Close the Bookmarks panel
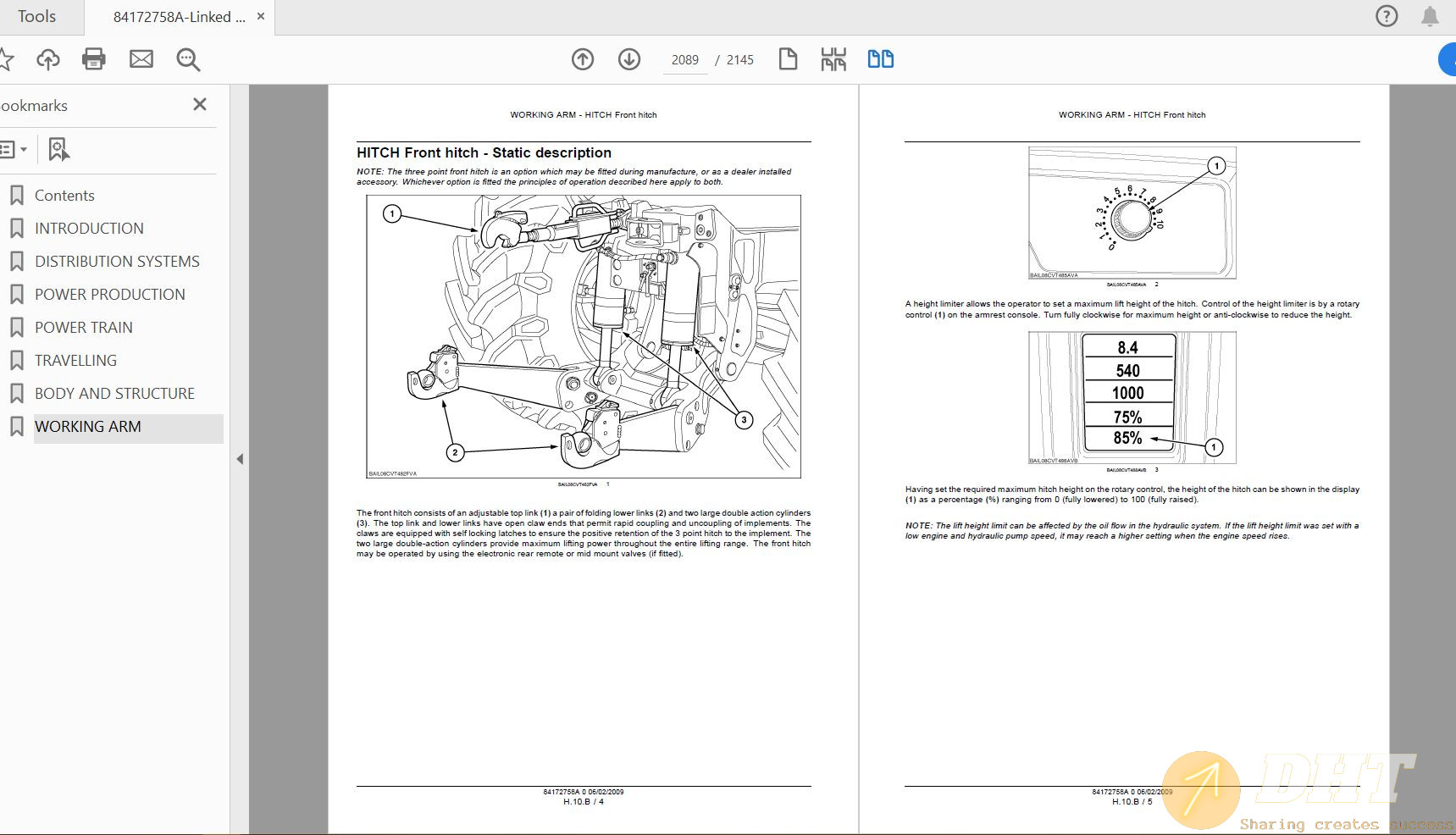The image size is (1456, 835). (x=200, y=104)
